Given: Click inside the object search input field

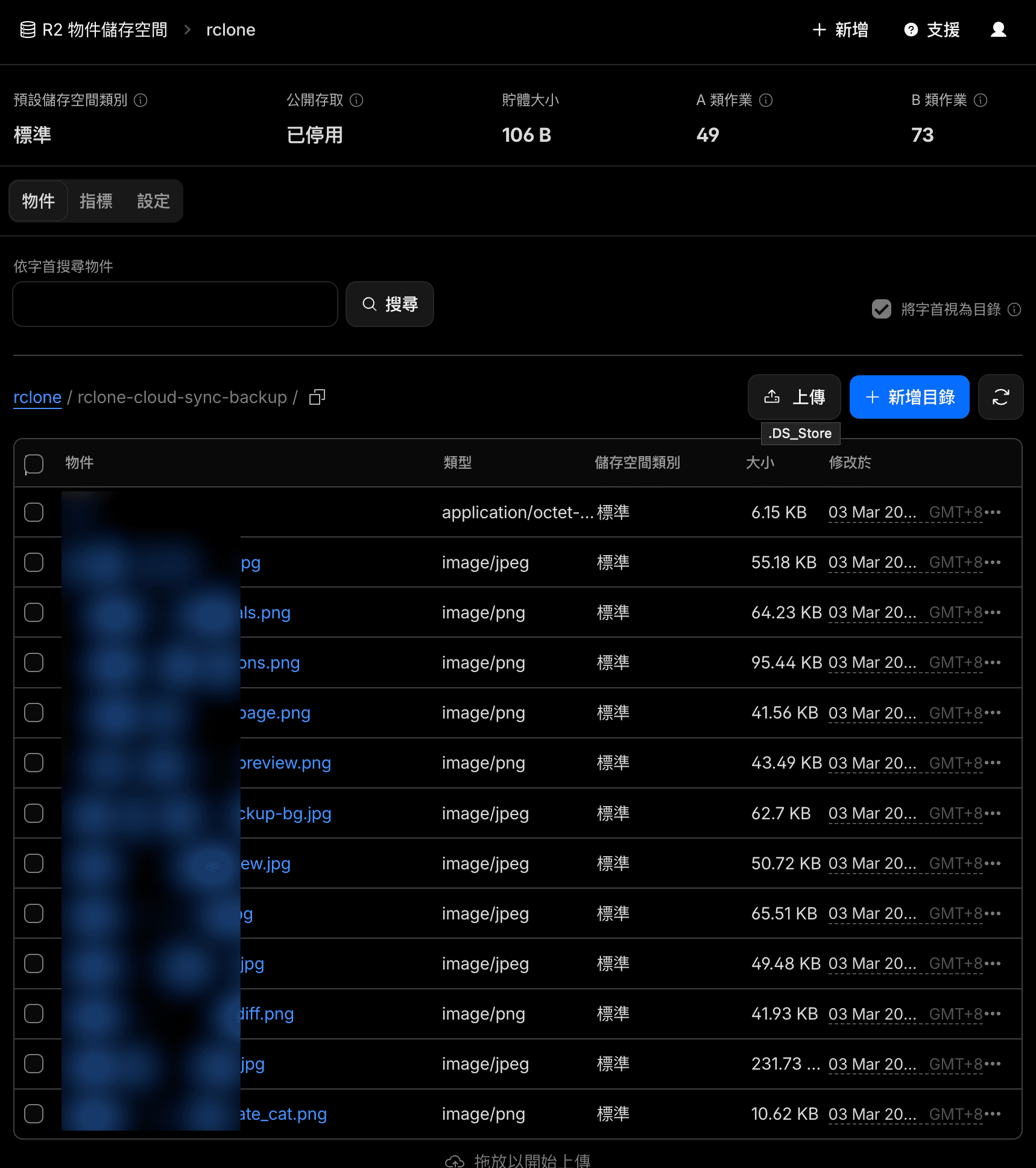Looking at the screenshot, I should [175, 304].
